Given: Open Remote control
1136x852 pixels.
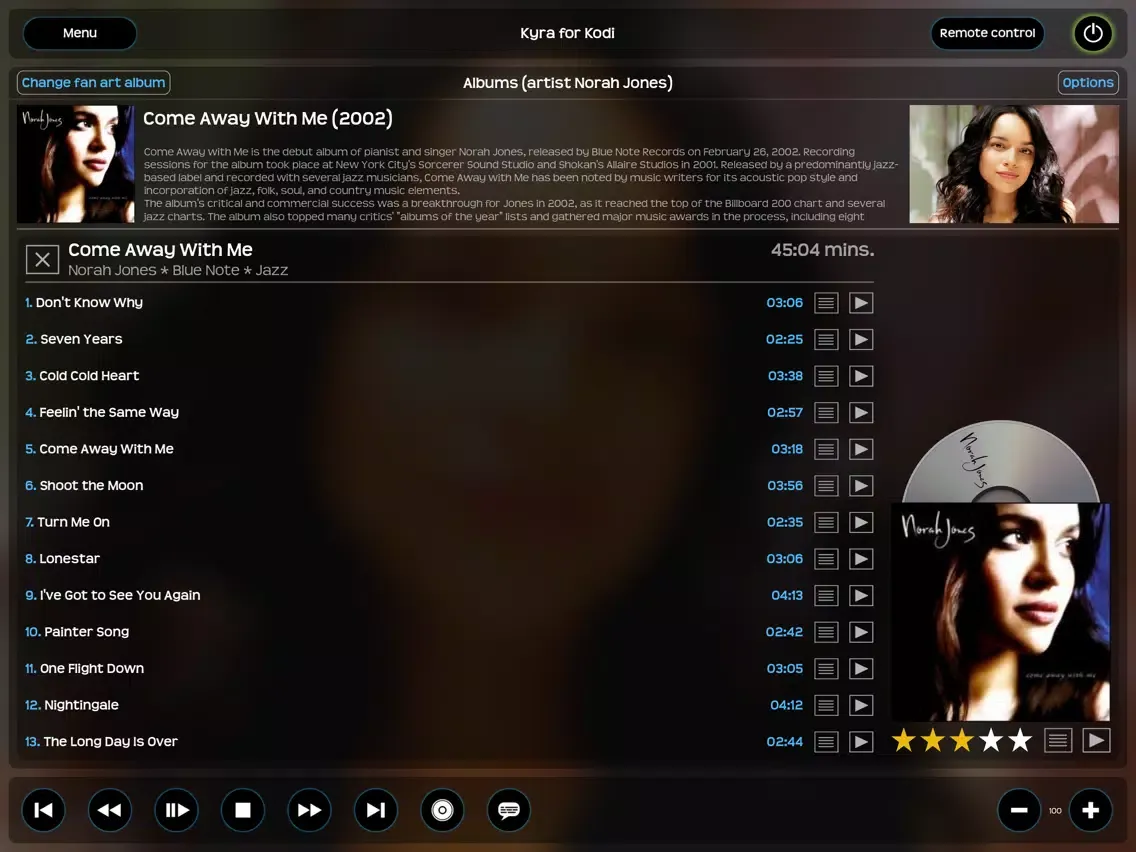Looking at the screenshot, I should pos(987,33).
